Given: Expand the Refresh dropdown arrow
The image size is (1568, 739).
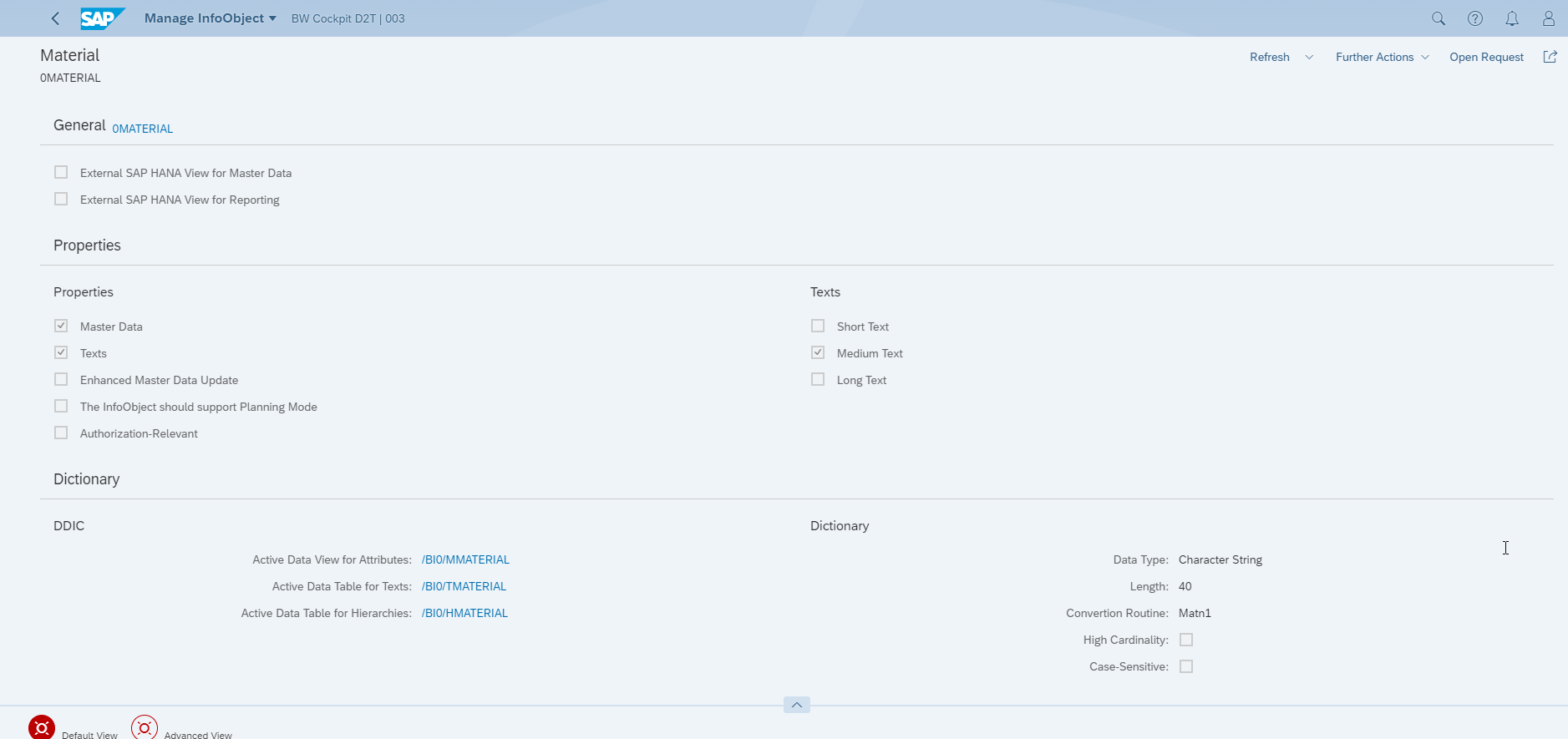Looking at the screenshot, I should click(x=1309, y=57).
